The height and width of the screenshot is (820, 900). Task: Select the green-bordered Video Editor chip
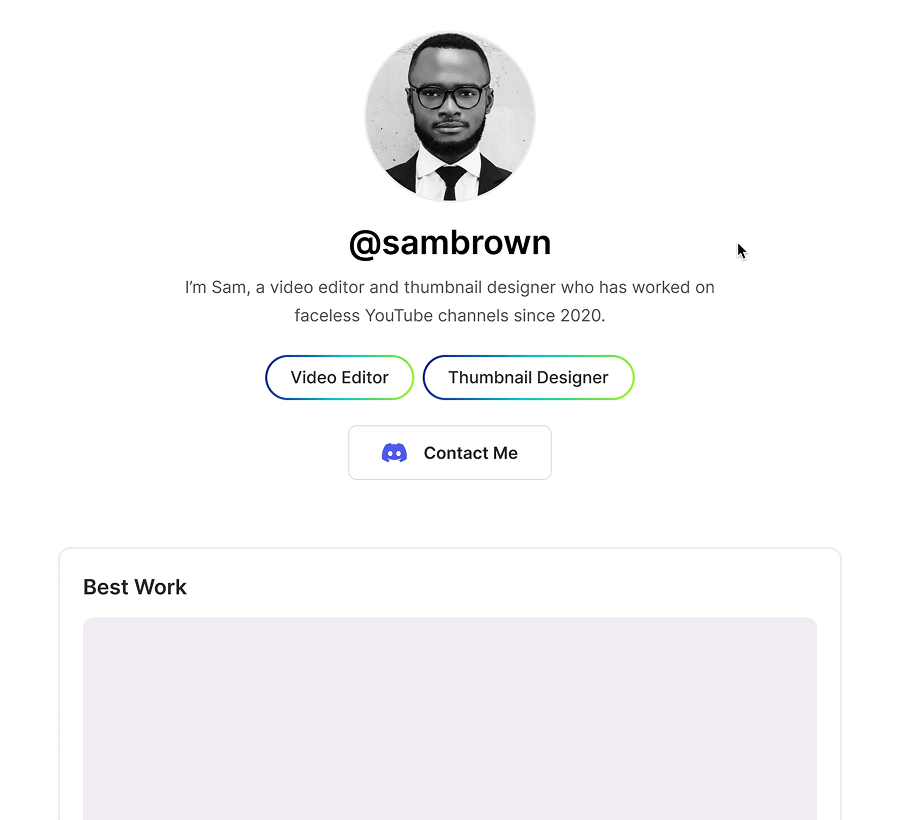click(339, 377)
